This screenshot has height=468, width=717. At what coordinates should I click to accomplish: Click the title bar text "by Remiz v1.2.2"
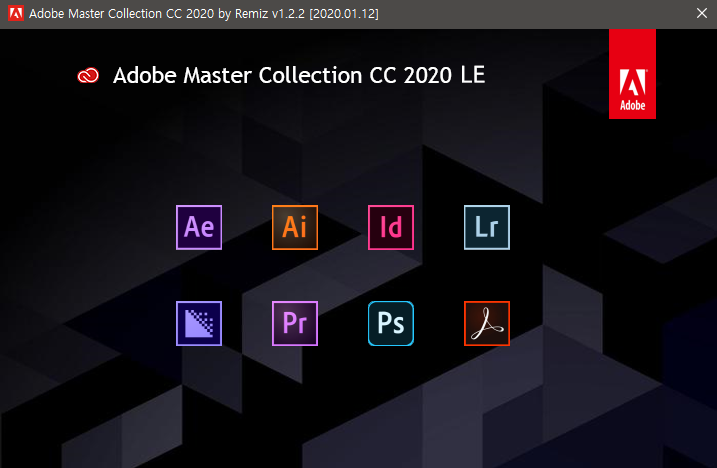click(262, 14)
